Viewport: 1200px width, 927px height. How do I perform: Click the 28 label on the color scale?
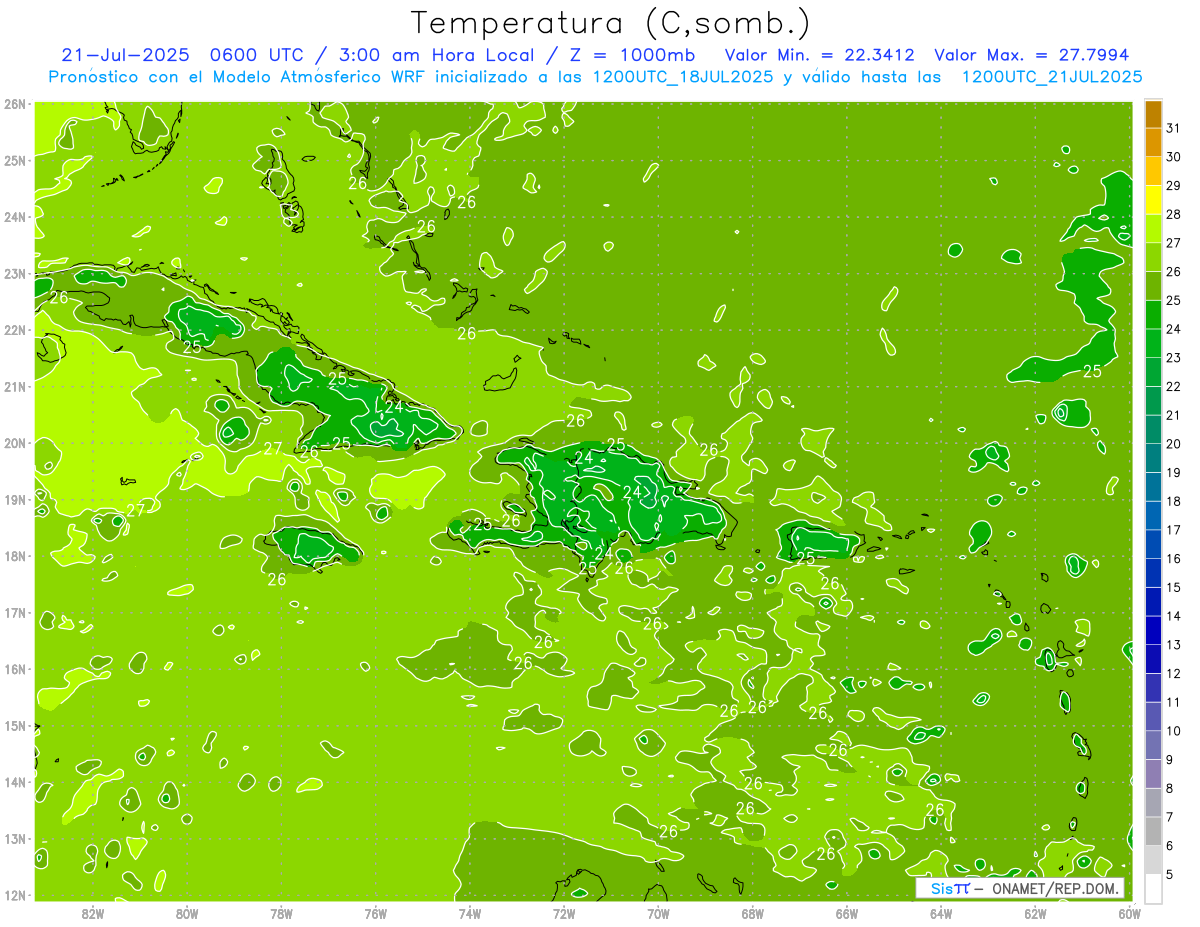1173,214
